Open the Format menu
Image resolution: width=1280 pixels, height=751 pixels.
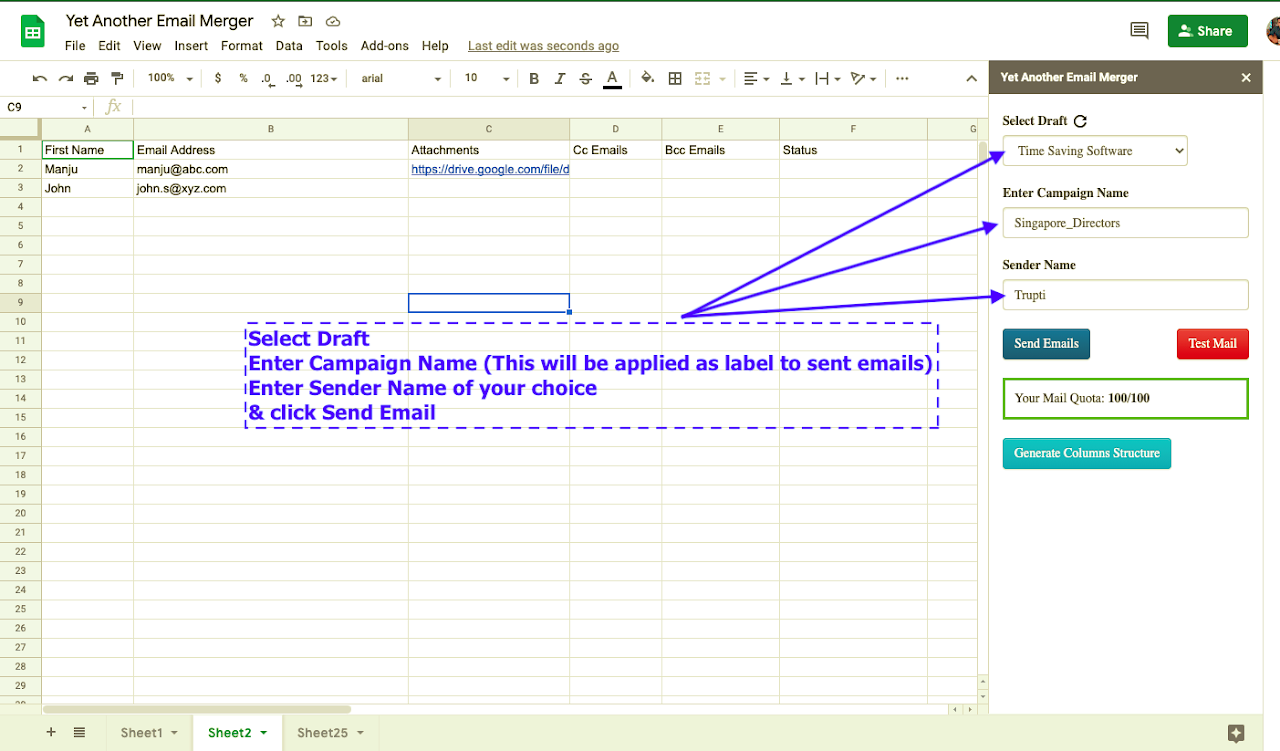pos(242,45)
